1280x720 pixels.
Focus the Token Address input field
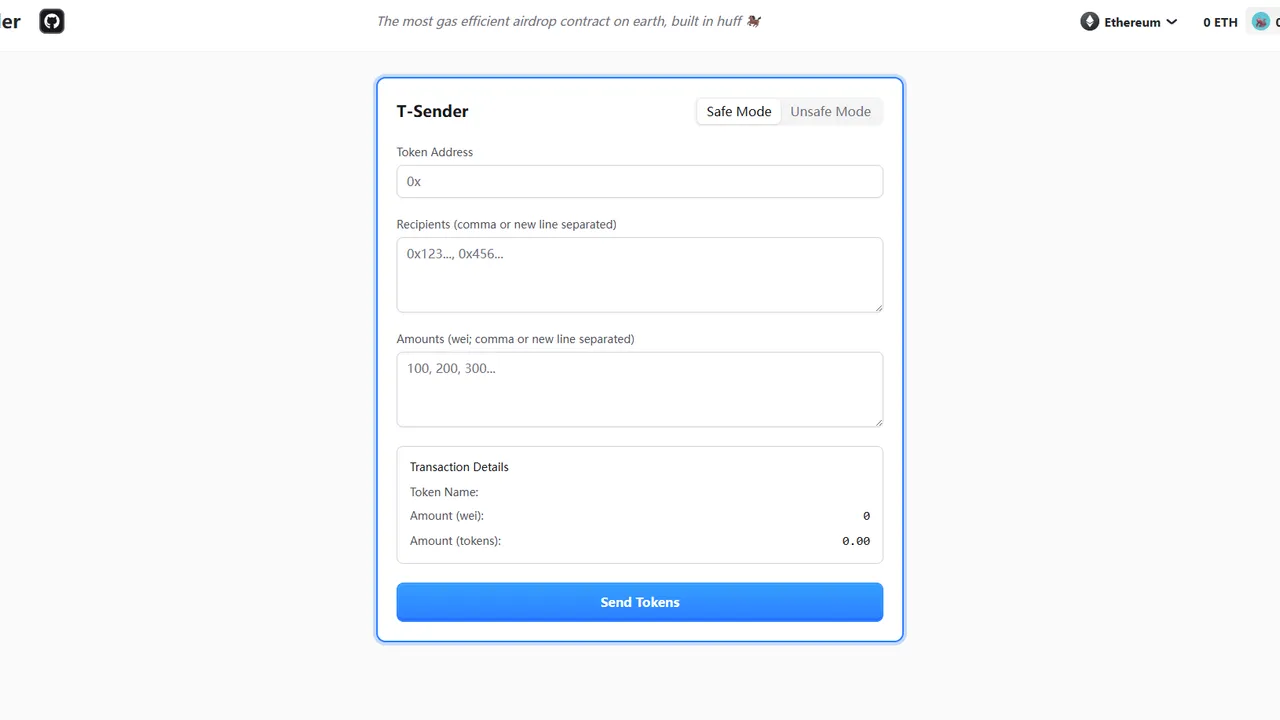pos(639,181)
